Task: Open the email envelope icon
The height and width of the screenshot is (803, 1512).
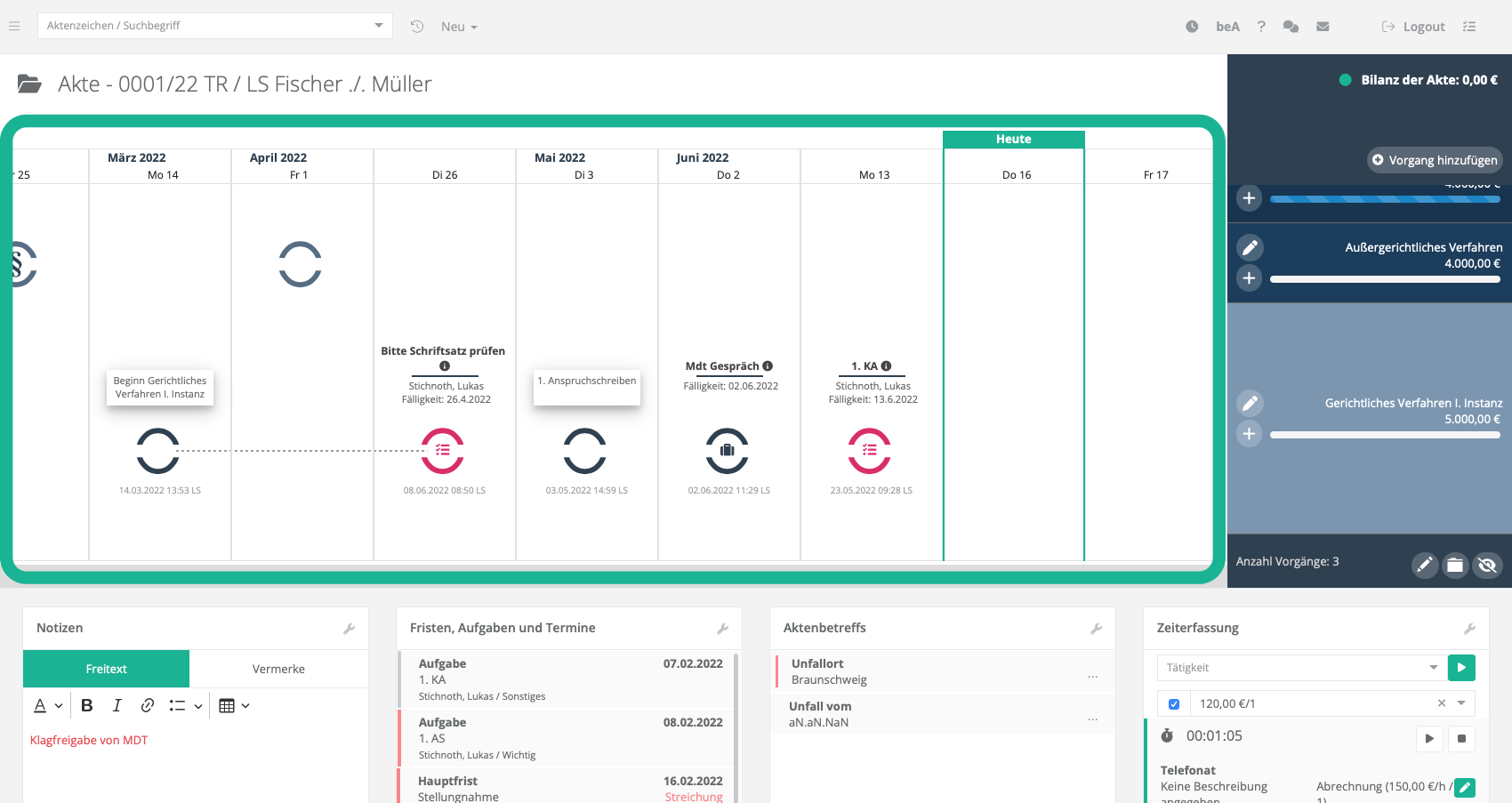Action: pyautogui.click(x=1323, y=27)
